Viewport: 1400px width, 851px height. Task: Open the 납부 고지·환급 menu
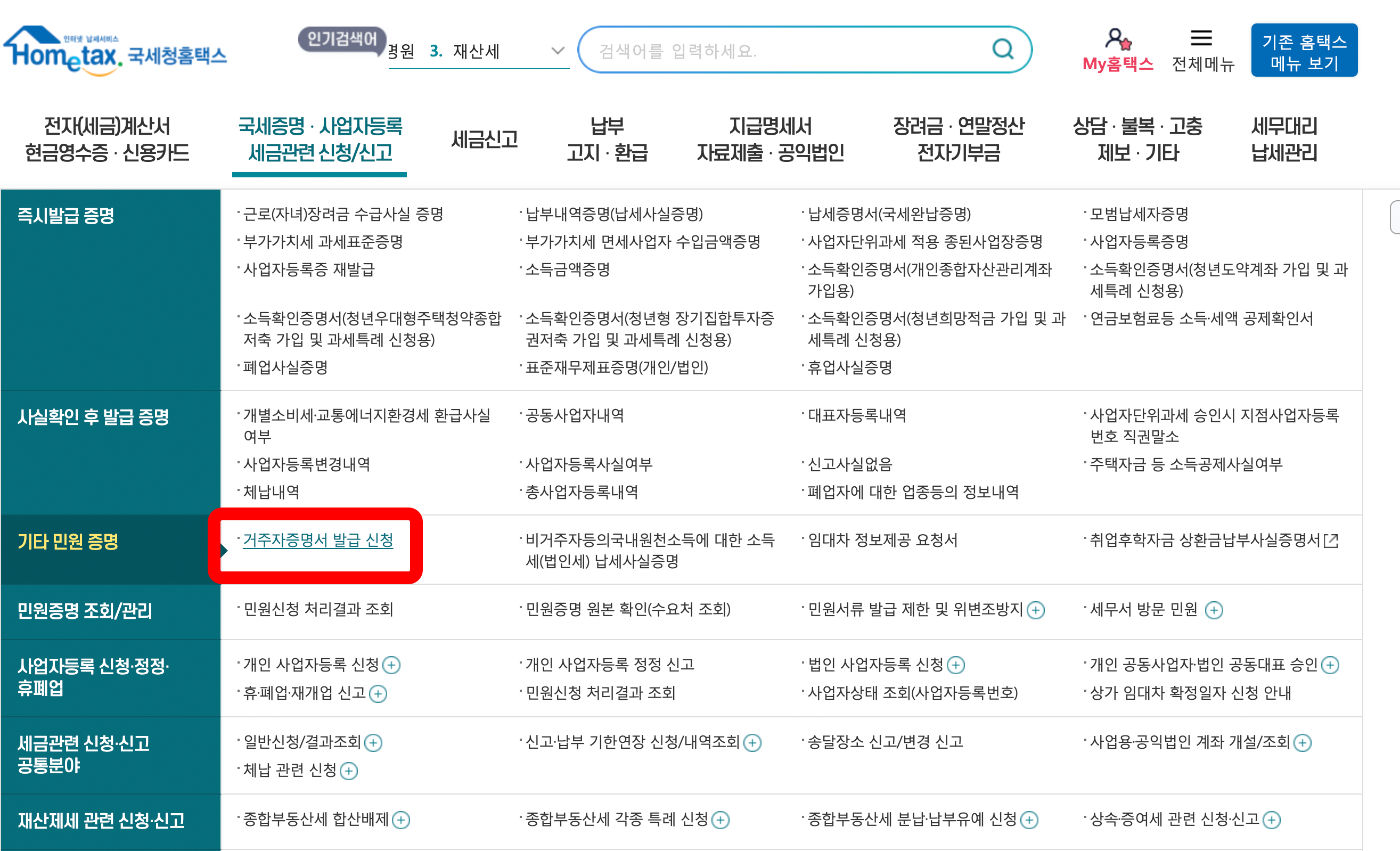(607, 139)
